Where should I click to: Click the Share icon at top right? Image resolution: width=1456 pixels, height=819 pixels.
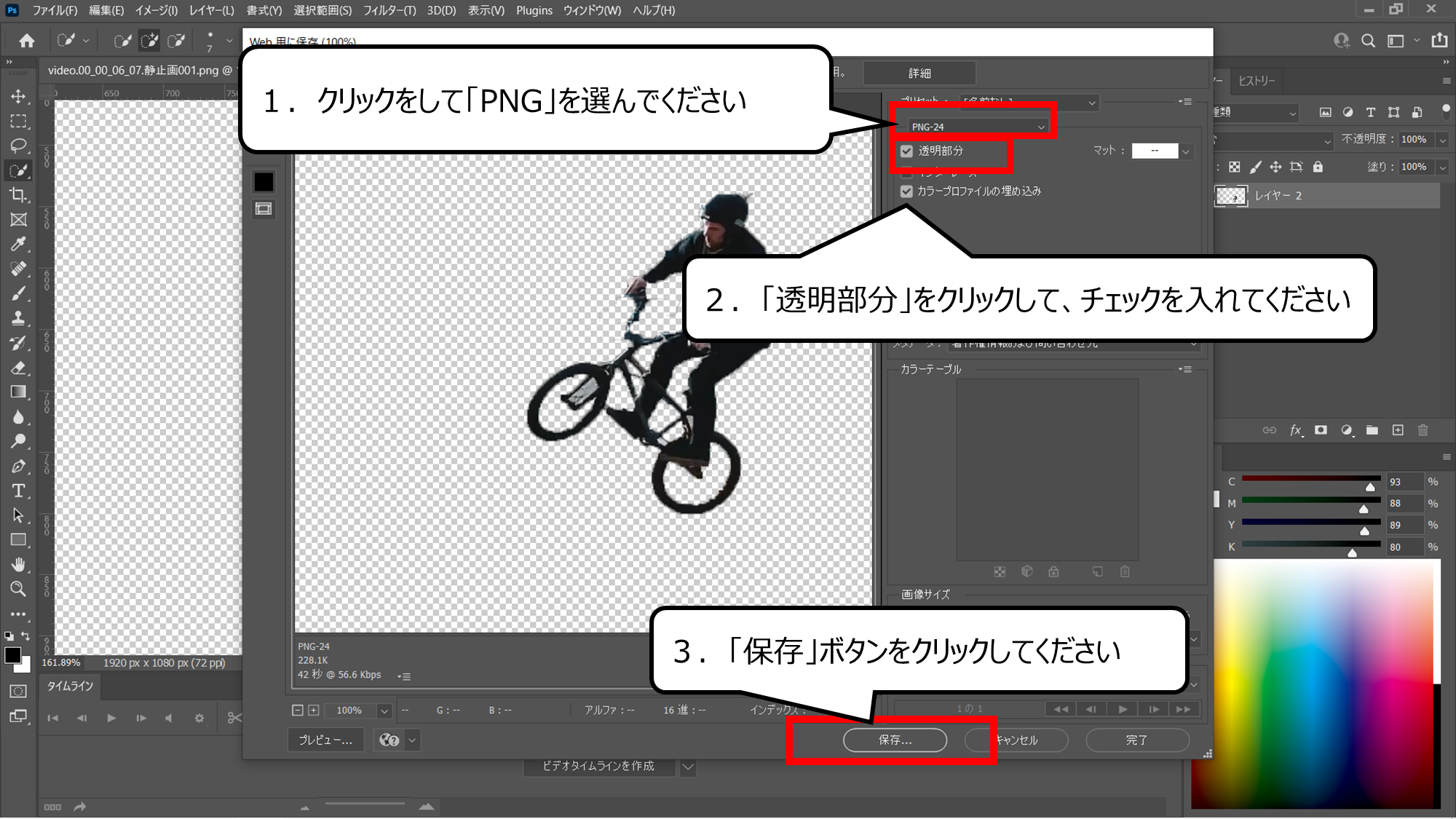coord(1439,41)
